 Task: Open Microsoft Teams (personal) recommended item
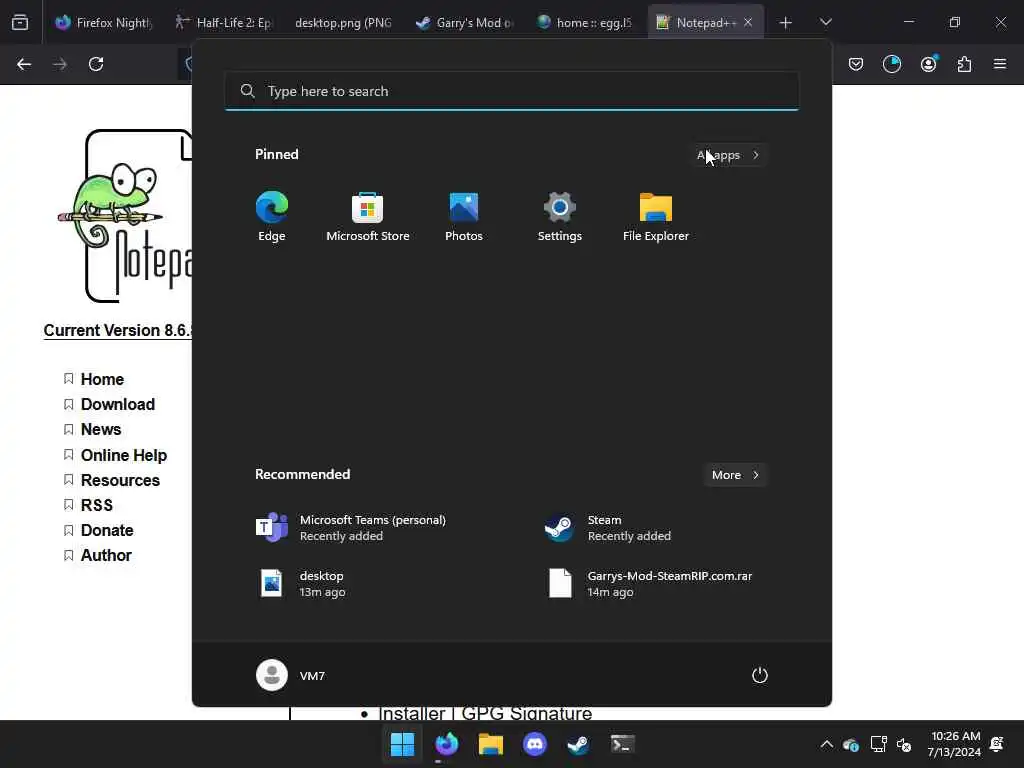pos(351,528)
